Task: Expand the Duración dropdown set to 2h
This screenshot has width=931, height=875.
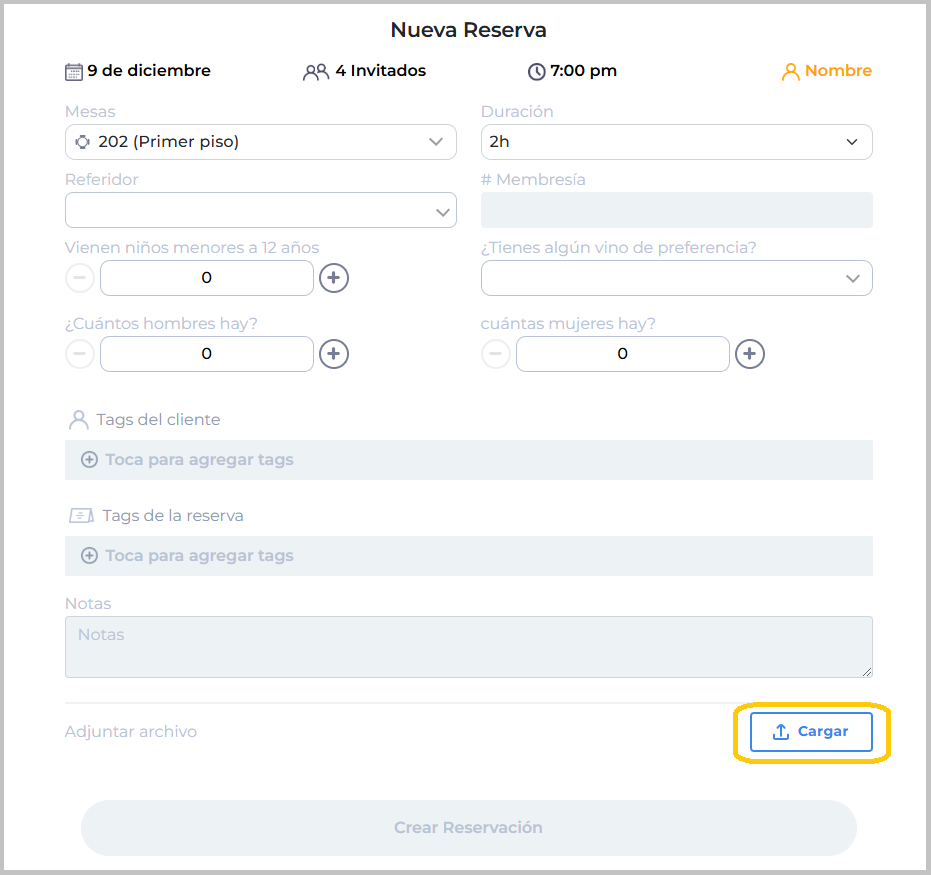Action: [x=676, y=142]
